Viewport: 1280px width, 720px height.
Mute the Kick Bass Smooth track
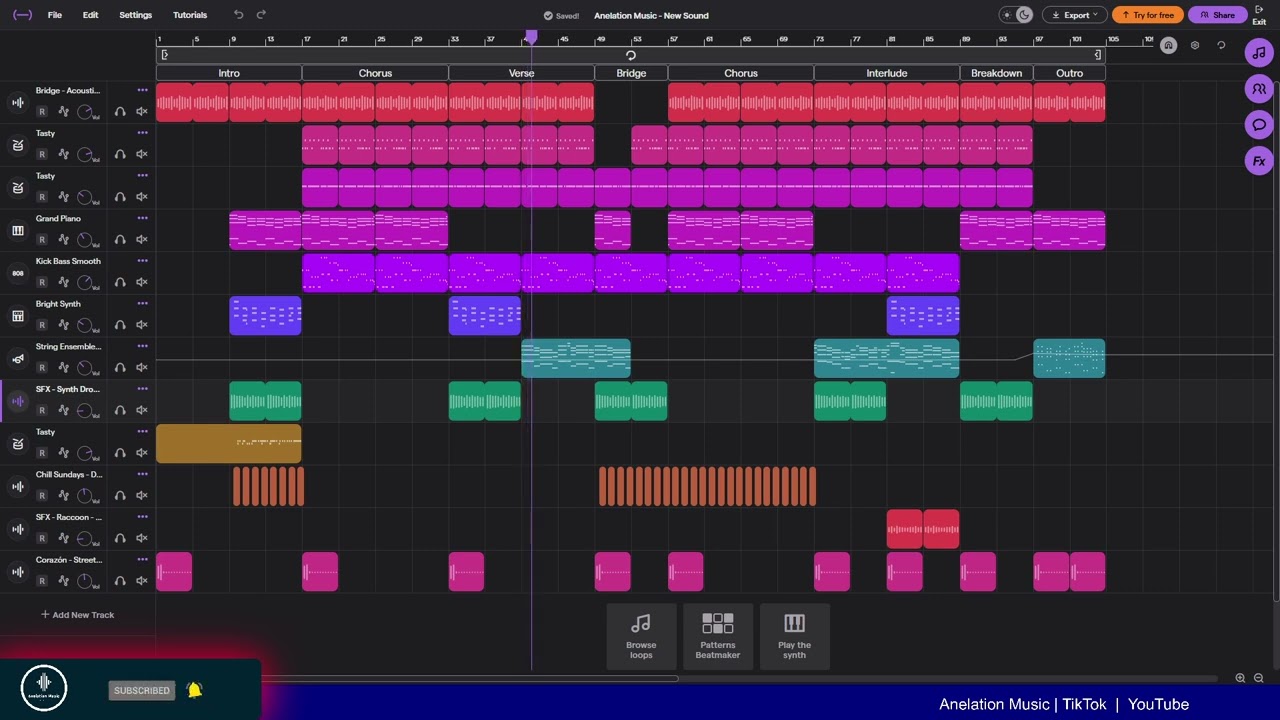click(x=141, y=283)
